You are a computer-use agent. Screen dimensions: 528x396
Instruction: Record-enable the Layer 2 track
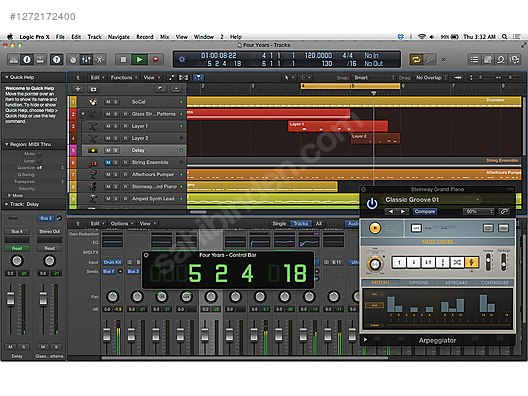126,138
